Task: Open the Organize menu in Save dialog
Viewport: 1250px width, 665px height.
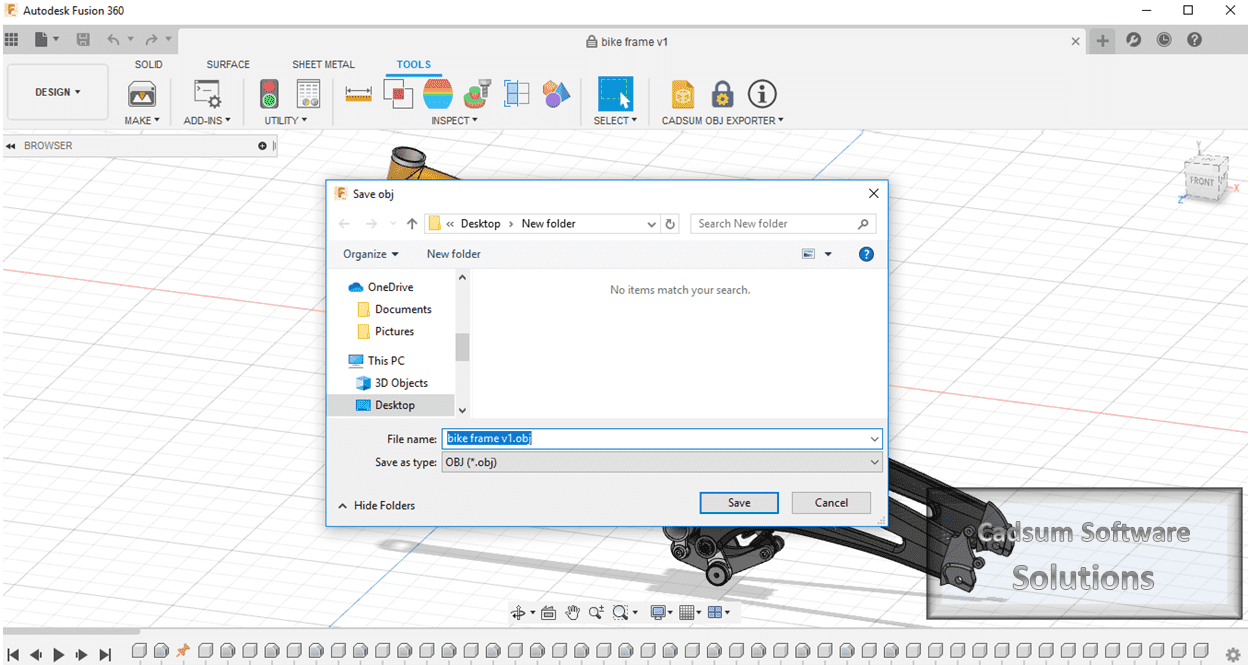Action: [x=369, y=254]
